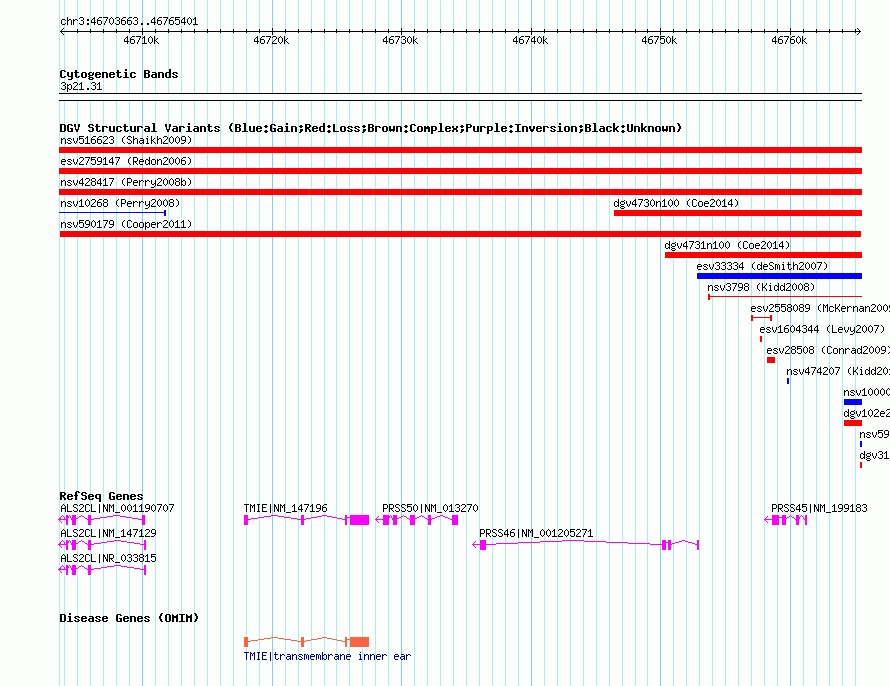Select the ALS2CL NM_001190707 transcript glyph
The height and width of the screenshot is (686, 890).
tap(102, 520)
